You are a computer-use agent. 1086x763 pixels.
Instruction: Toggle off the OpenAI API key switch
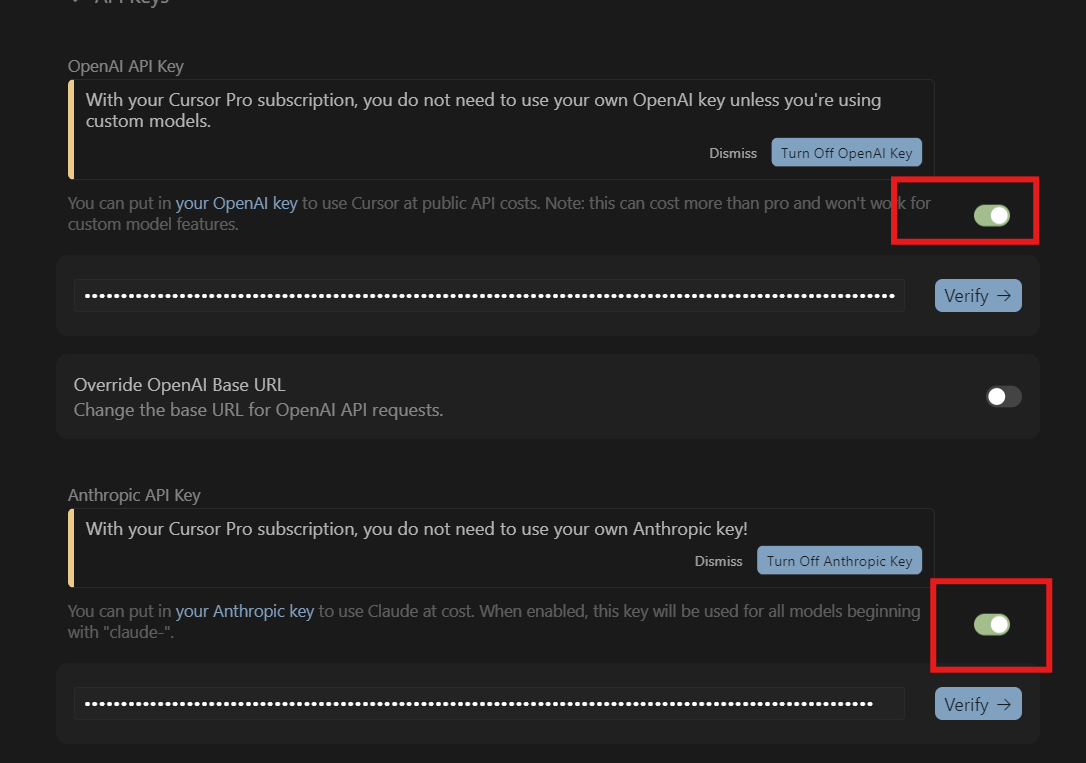tap(992, 215)
